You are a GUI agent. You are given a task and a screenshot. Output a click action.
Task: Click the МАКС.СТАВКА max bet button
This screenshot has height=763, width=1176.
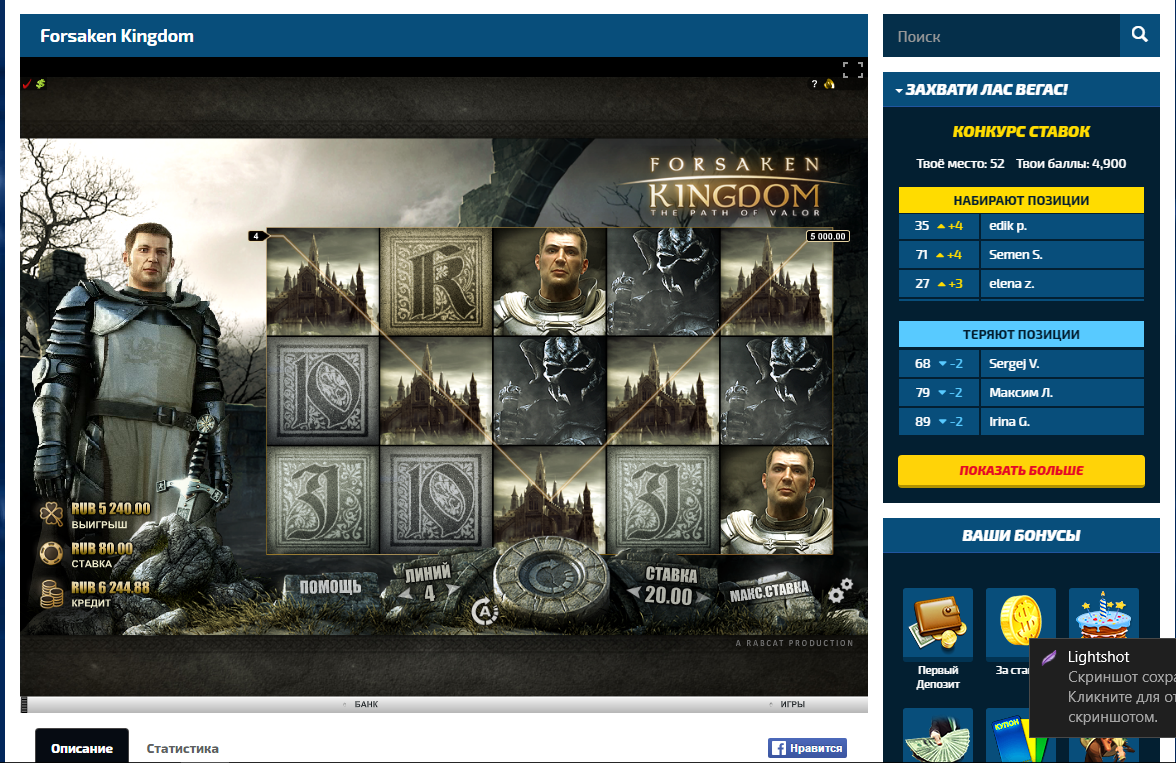[769, 592]
